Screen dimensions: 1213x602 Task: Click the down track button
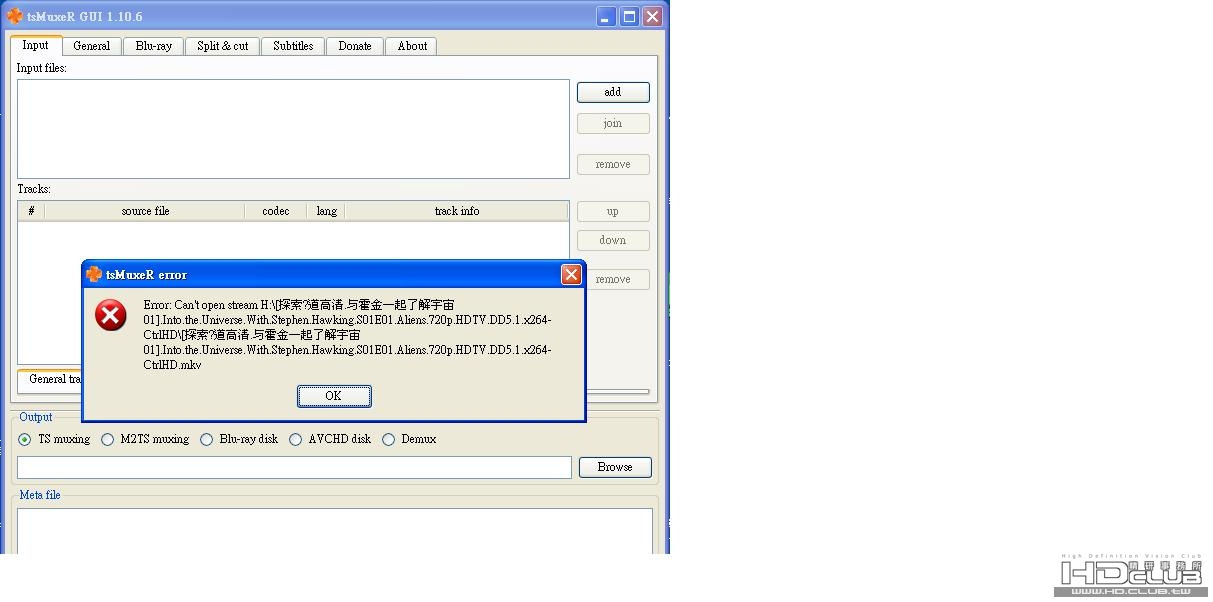coord(613,240)
